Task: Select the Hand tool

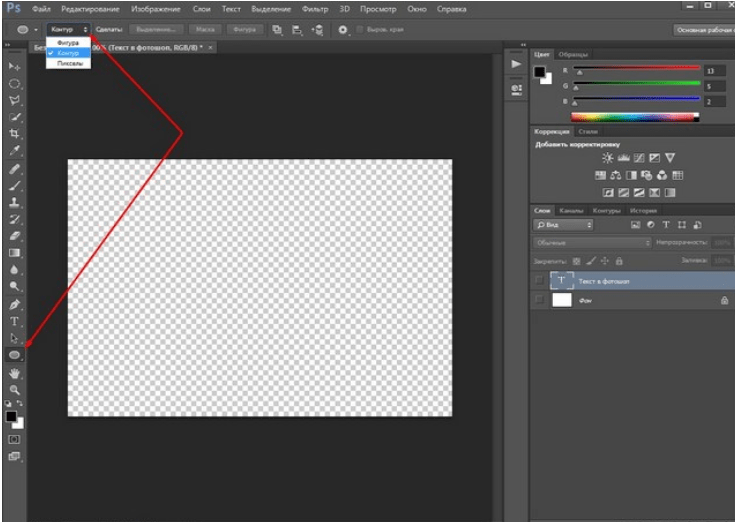Action: pos(15,373)
